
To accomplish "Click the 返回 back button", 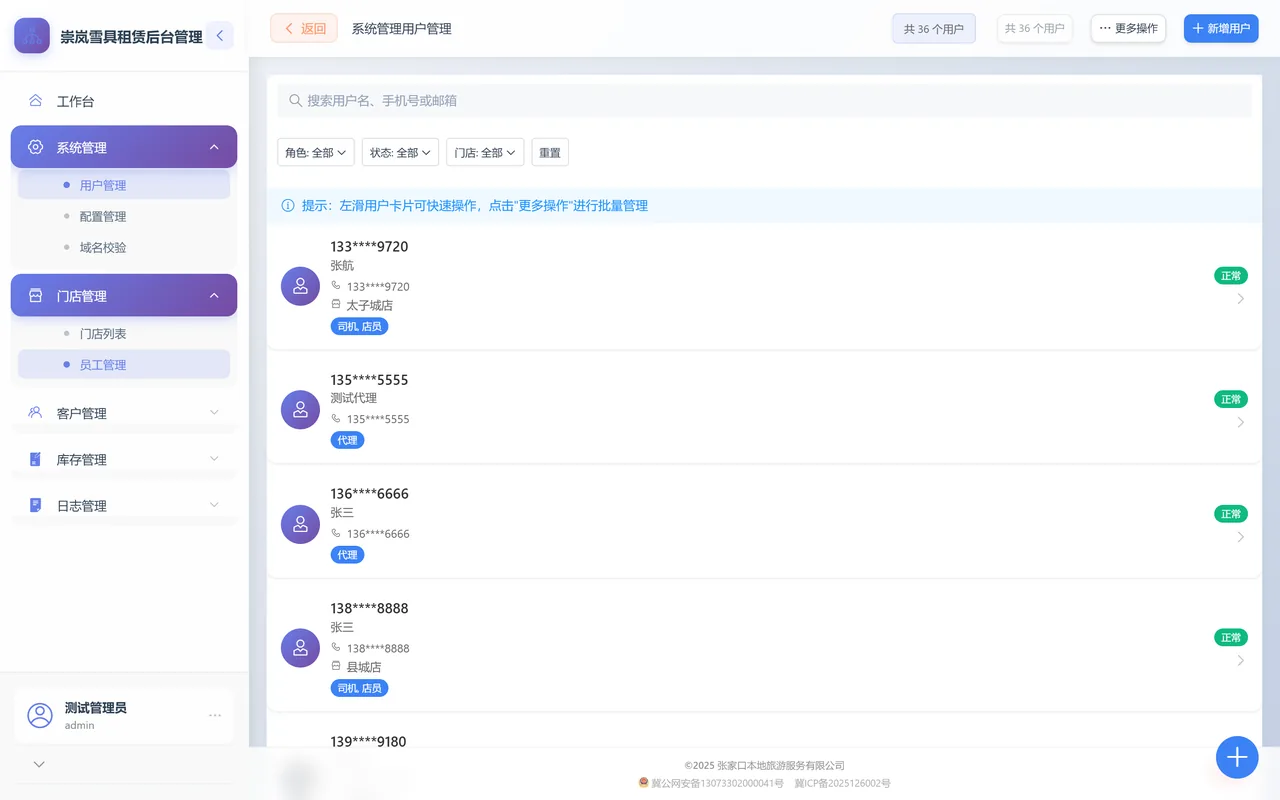I will pos(304,29).
